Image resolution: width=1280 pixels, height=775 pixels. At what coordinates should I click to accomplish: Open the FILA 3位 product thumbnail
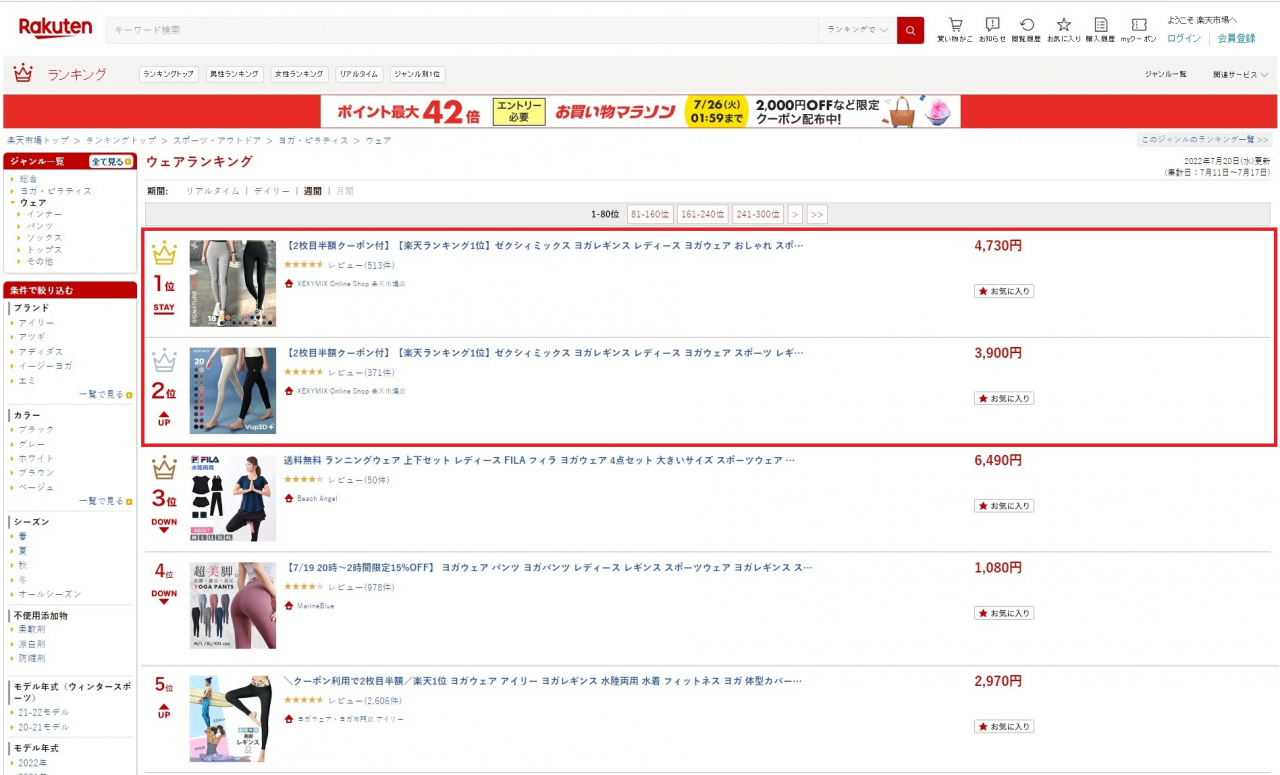[233, 499]
